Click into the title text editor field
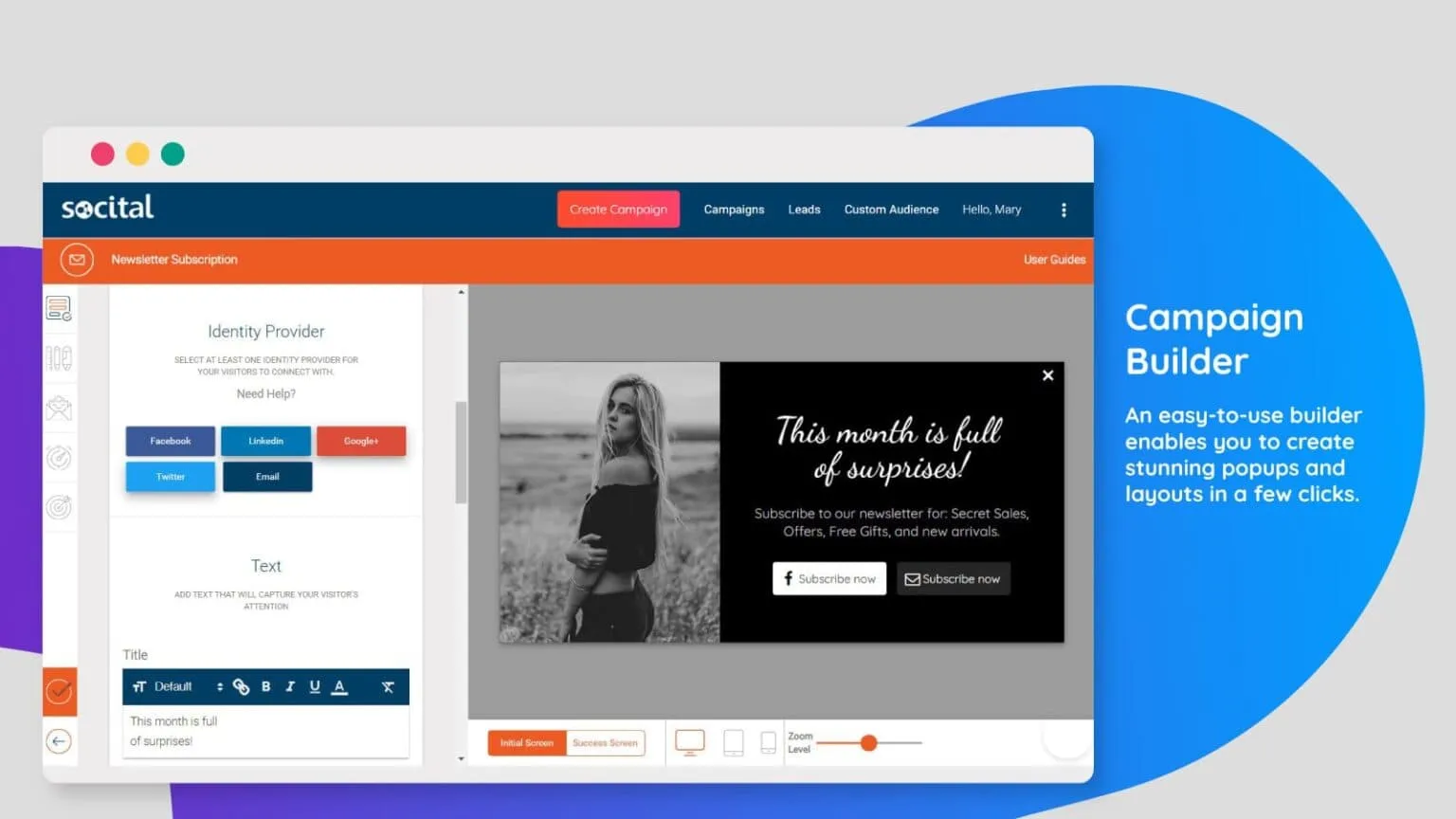Image resolution: width=1456 pixels, height=819 pixels. (x=265, y=731)
